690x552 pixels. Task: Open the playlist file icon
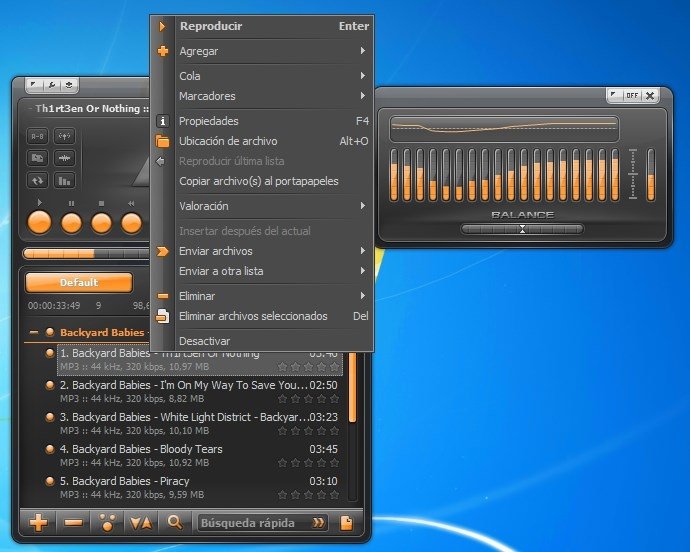[347, 523]
